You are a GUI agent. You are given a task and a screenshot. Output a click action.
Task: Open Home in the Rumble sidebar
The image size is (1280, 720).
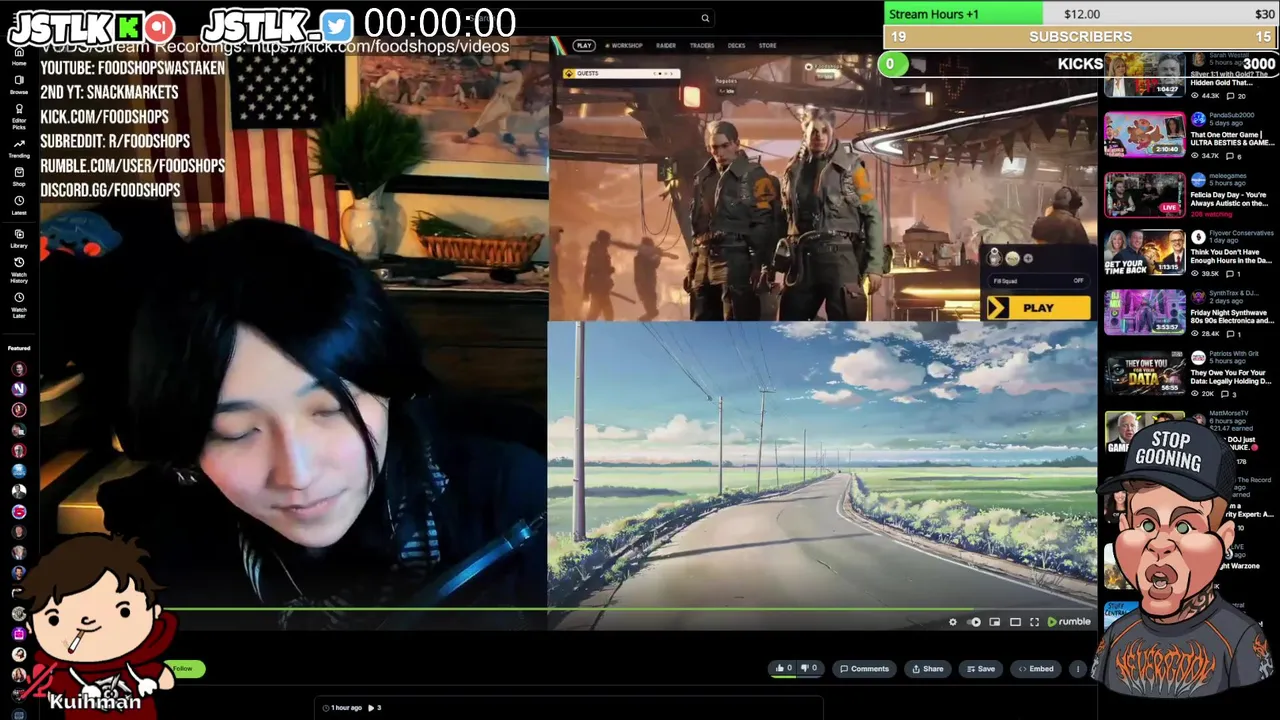[x=19, y=55]
